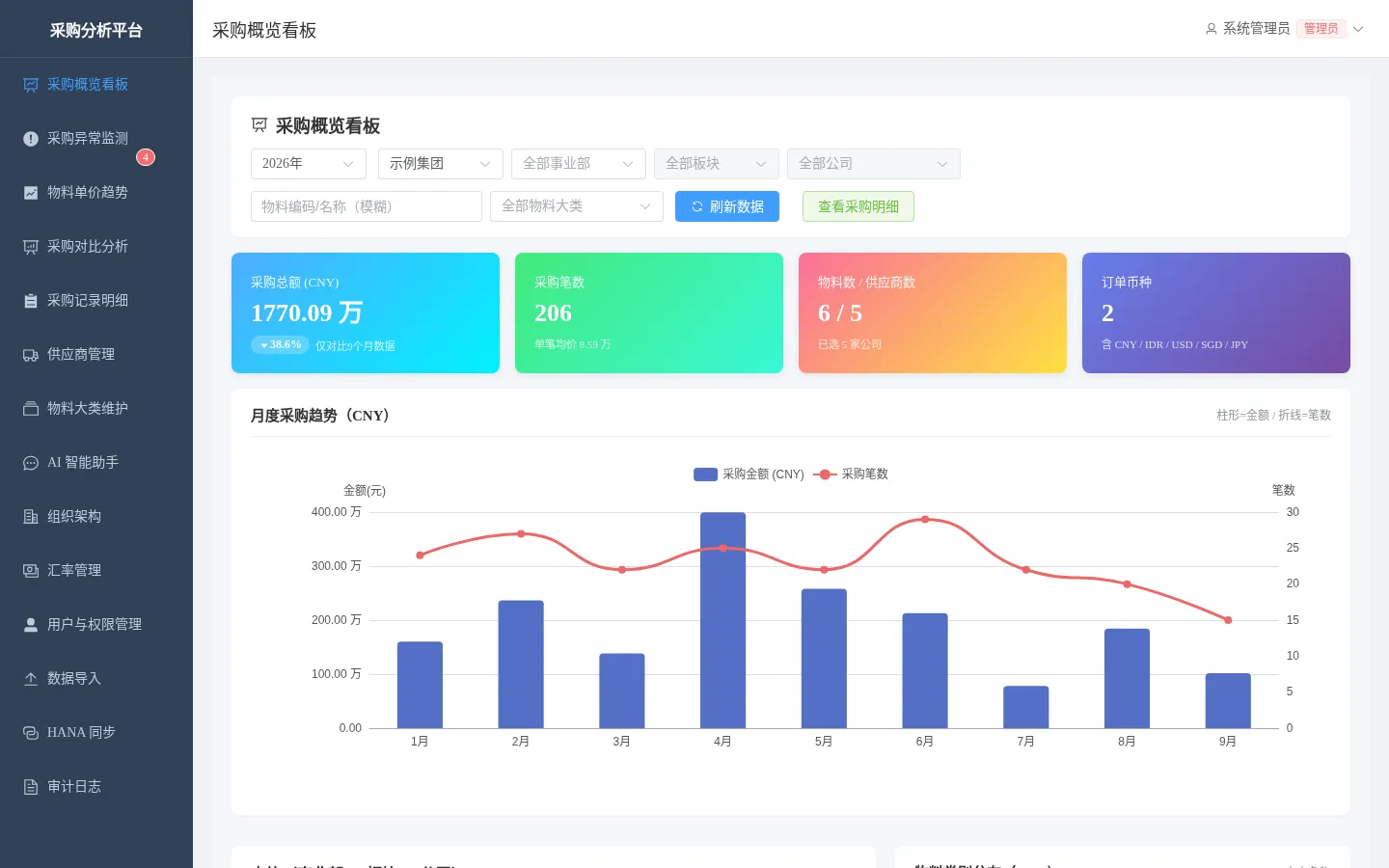Click the 数据导入 upload icon
The width and height of the screenshot is (1389, 868).
31,679
